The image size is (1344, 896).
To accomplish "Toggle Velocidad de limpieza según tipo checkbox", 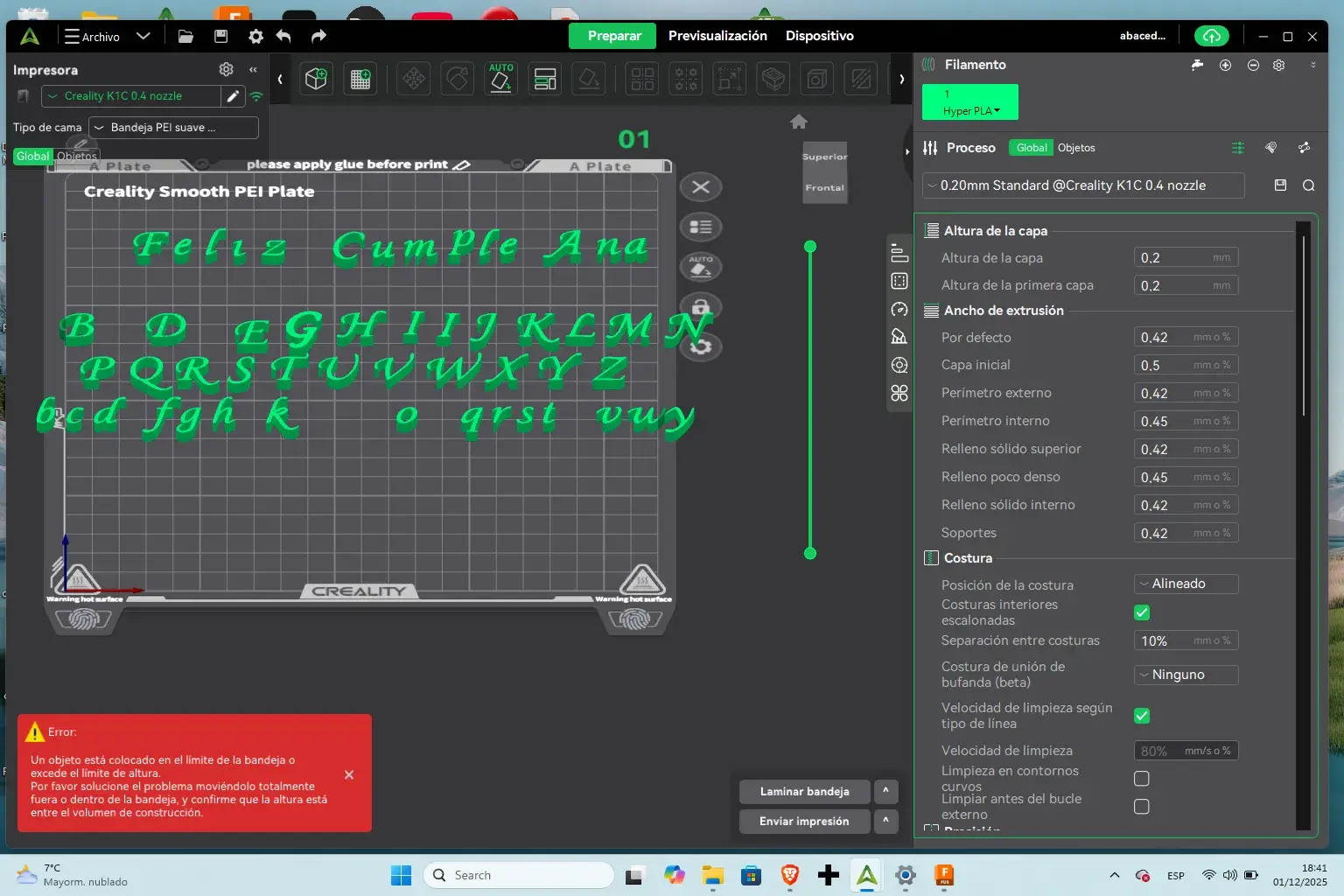I will coord(1142,716).
